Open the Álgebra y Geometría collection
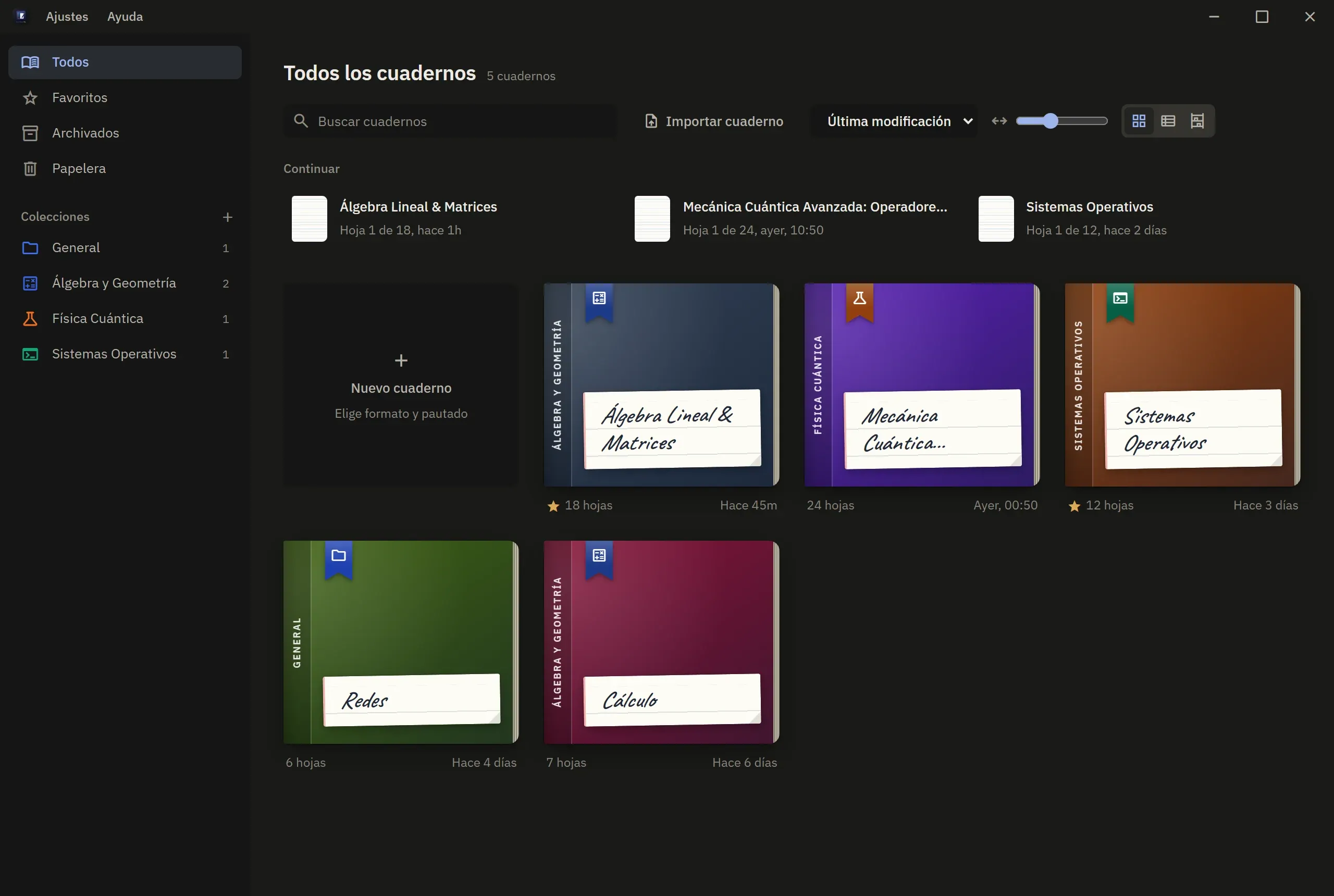 (125, 283)
